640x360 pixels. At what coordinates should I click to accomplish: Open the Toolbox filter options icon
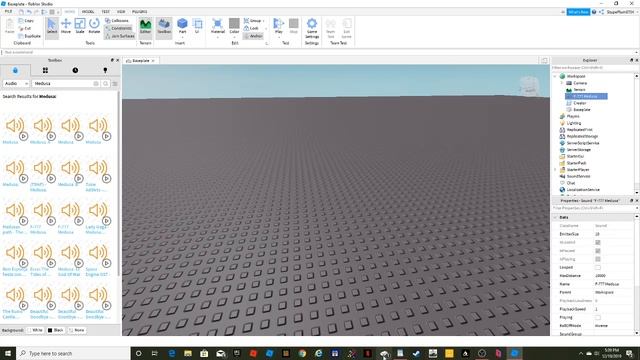115,83
